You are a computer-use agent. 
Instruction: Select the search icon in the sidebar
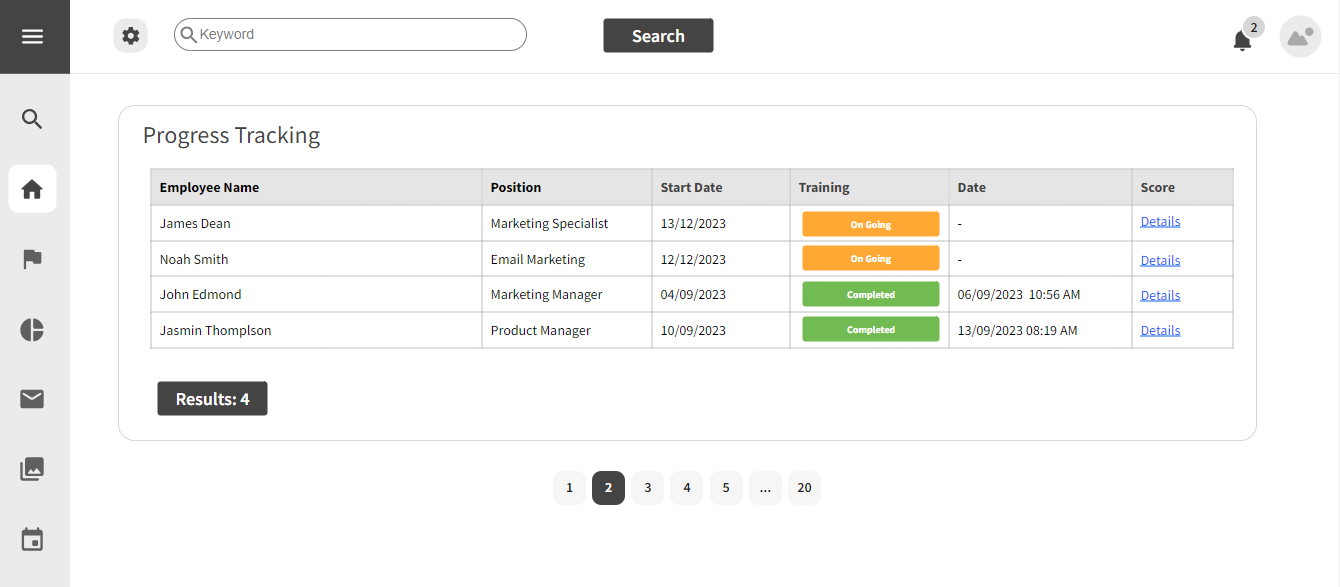click(x=32, y=118)
